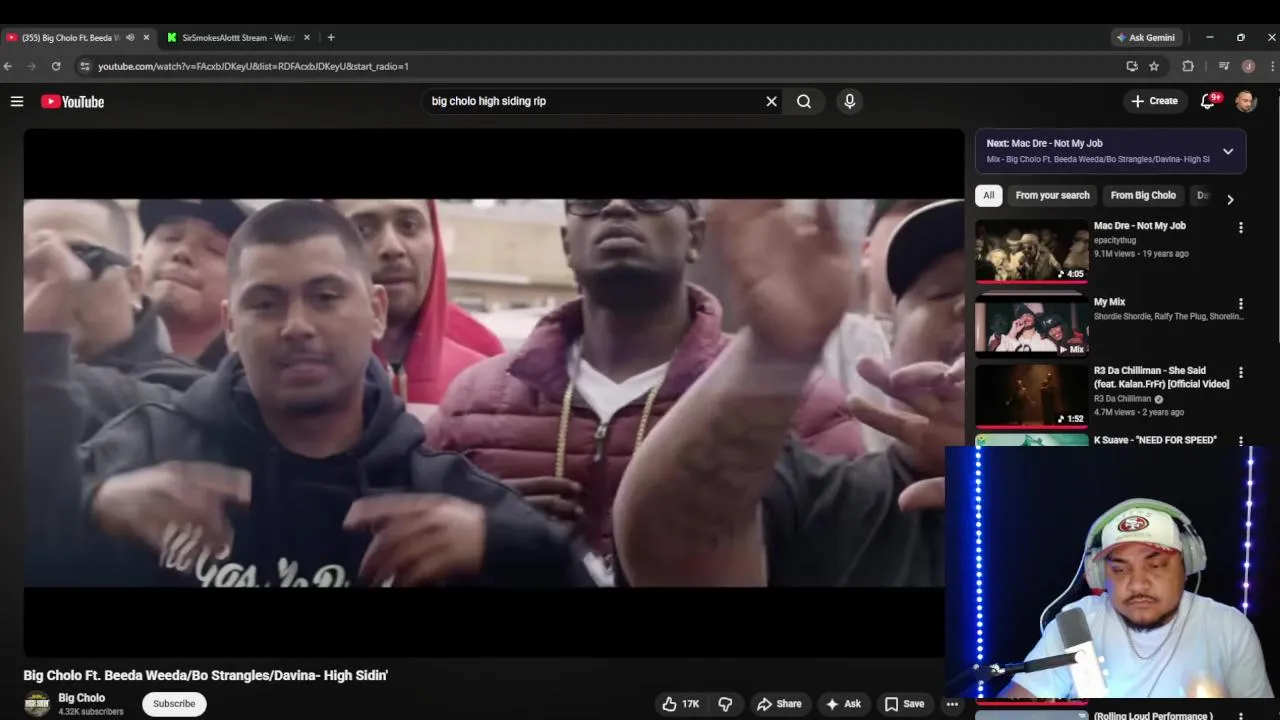
Task: Open the Create menu
Action: point(1154,101)
